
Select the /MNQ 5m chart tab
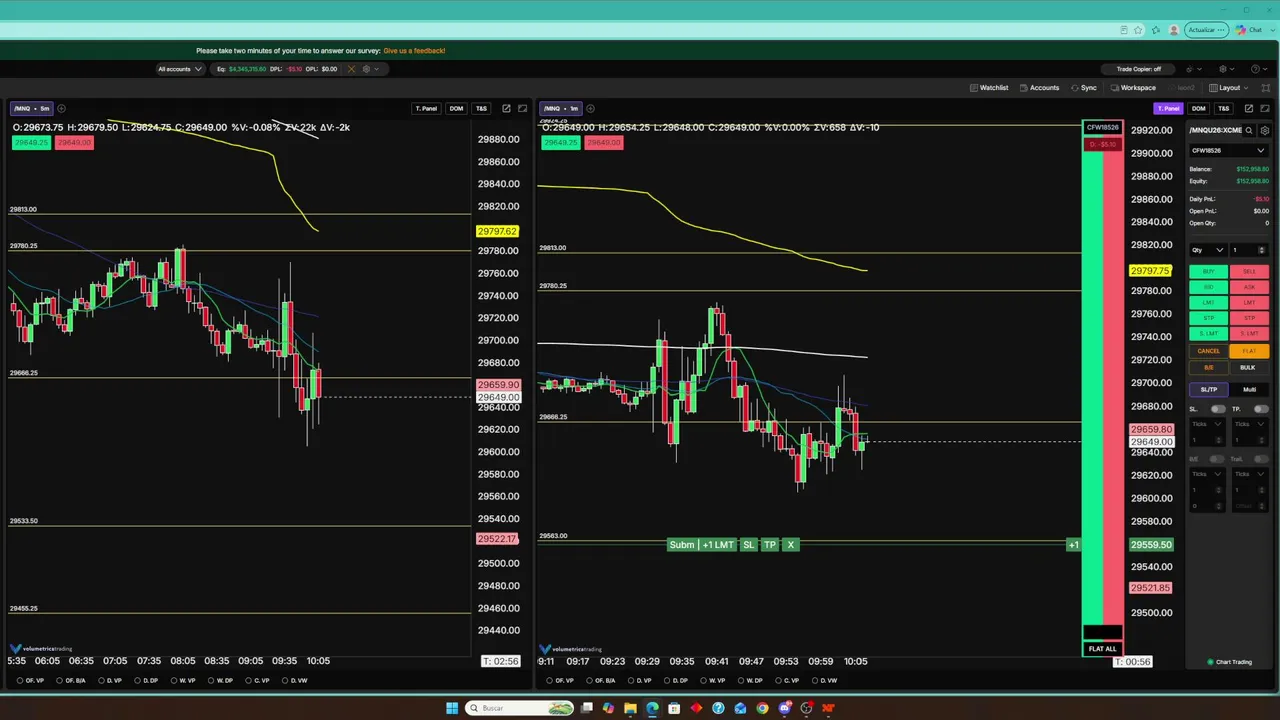click(x=33, y=108)
